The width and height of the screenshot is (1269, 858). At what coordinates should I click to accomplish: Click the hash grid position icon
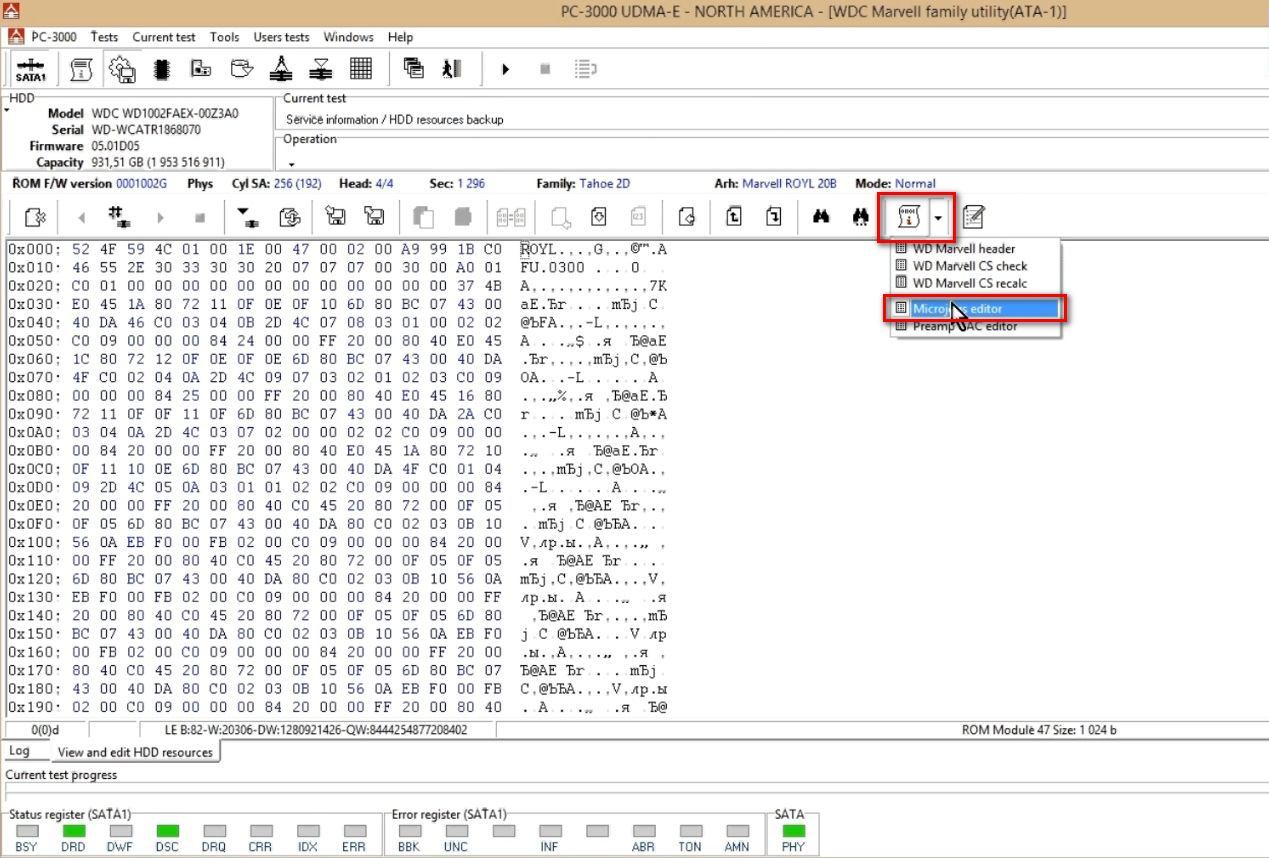coord(120,216)
